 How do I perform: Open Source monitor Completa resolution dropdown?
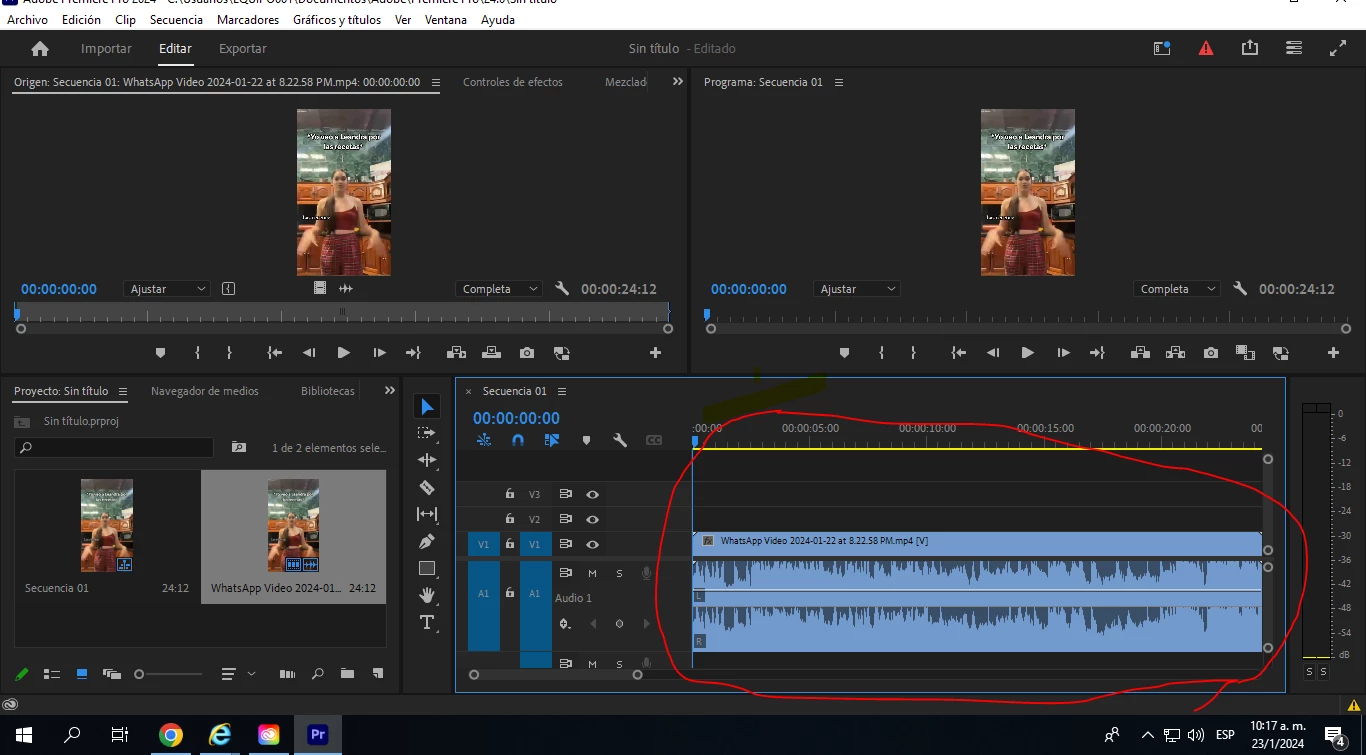click(x=498, y=289)
